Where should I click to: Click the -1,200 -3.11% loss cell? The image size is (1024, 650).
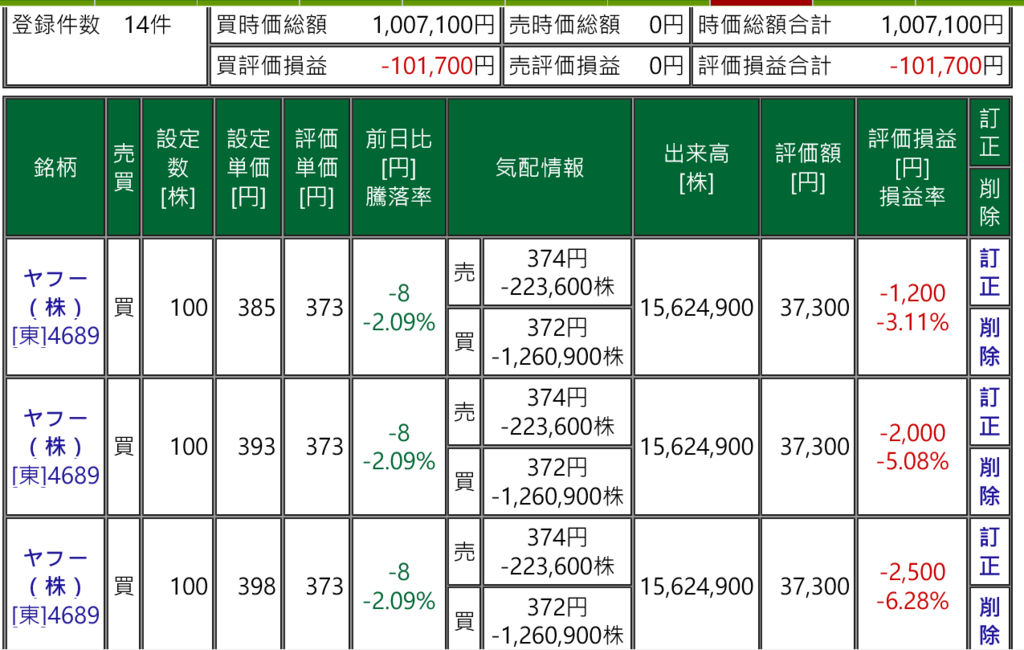[x=912, y=307]
